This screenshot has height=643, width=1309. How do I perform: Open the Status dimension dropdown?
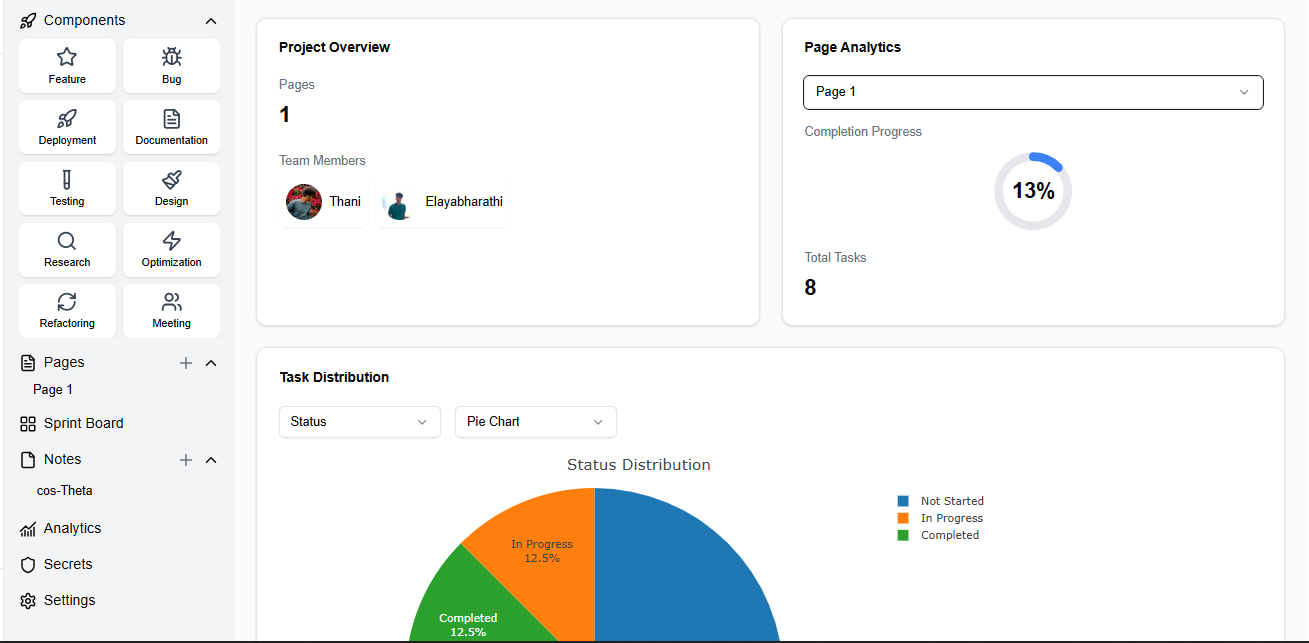(x=359, y=422)
